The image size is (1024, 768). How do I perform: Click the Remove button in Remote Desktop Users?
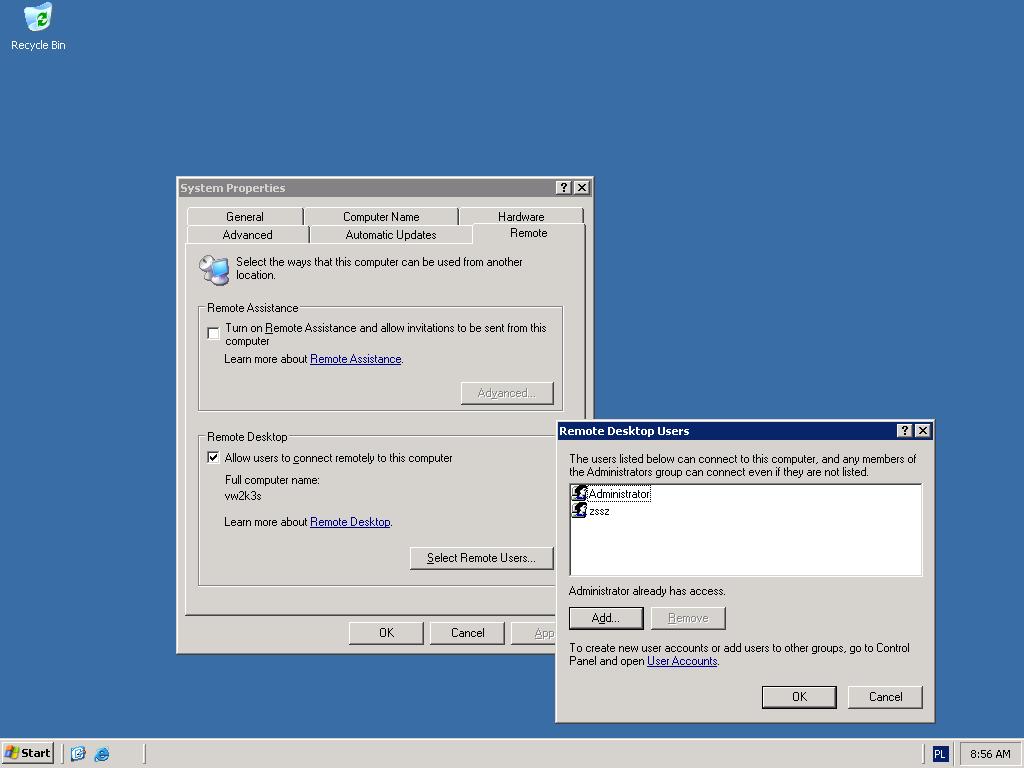tap(688, 618)
